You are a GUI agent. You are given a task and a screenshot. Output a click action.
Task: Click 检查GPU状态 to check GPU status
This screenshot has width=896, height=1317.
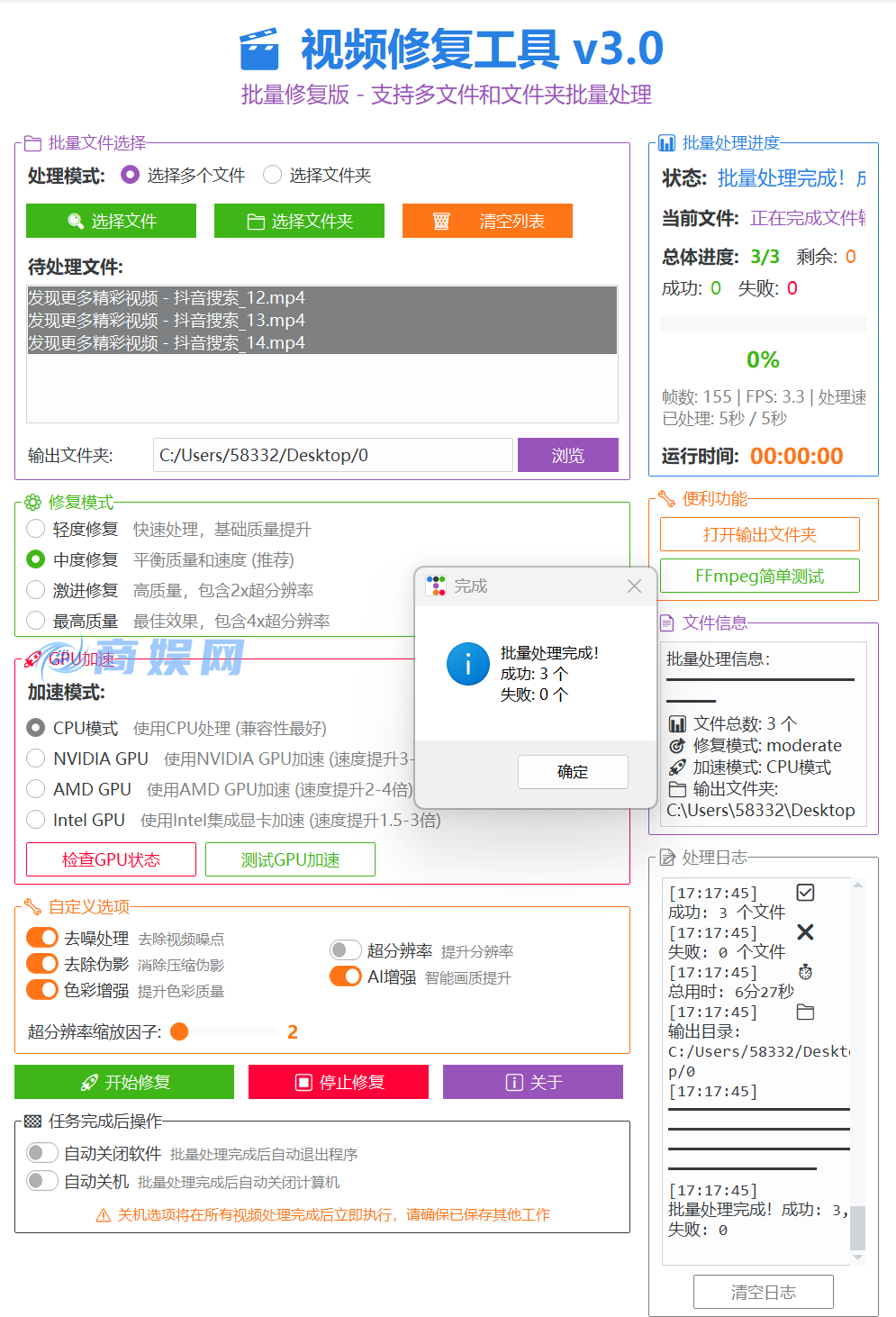(111, 859)
